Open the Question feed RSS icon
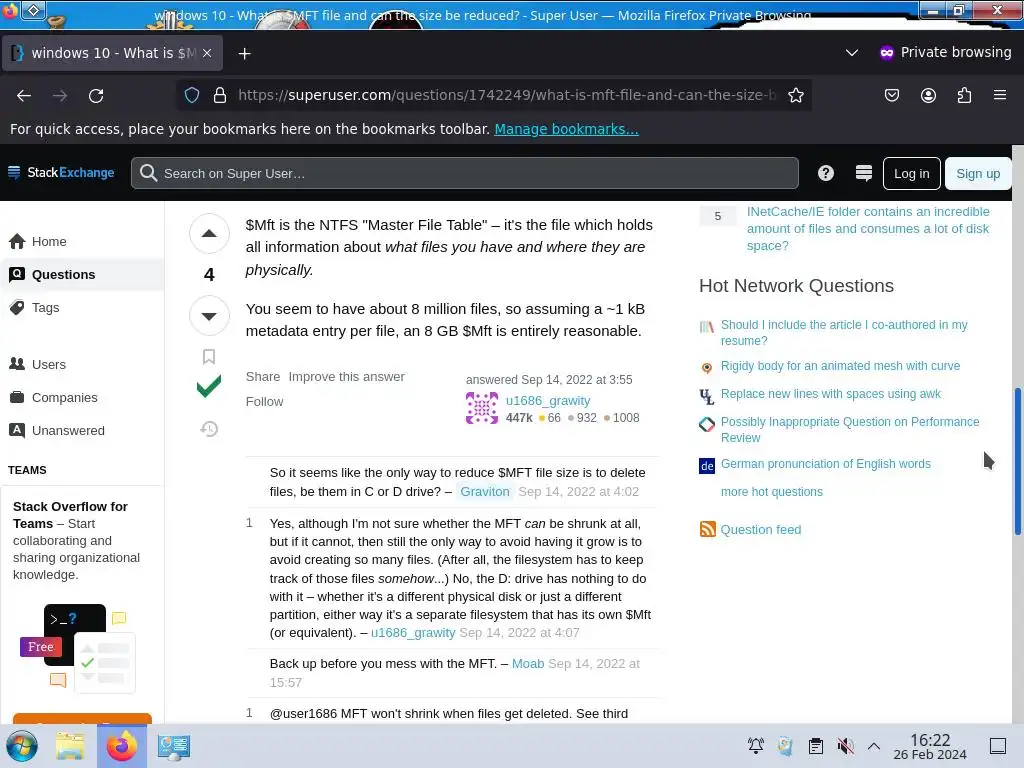This screenshot has width=1024, height=768. (x=707, y=529)
